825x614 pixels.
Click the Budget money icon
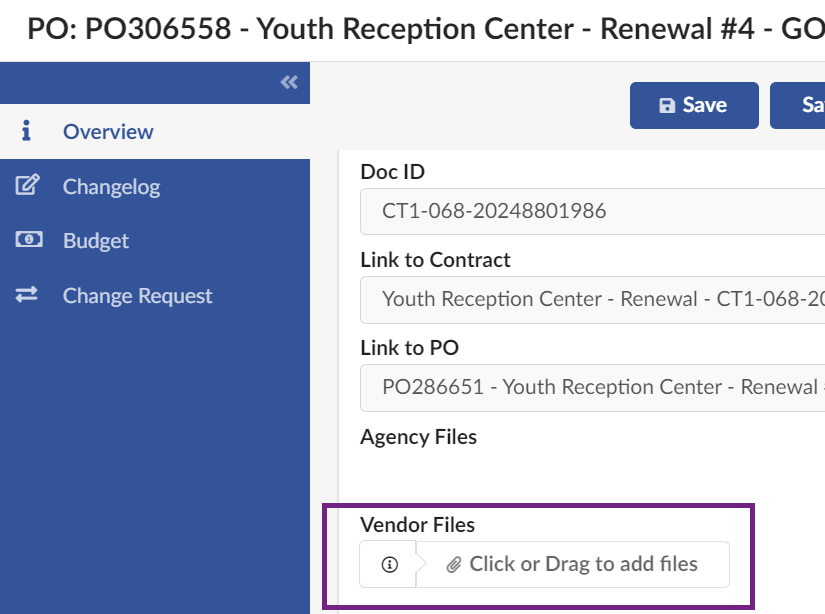click(x=27, y=240)
